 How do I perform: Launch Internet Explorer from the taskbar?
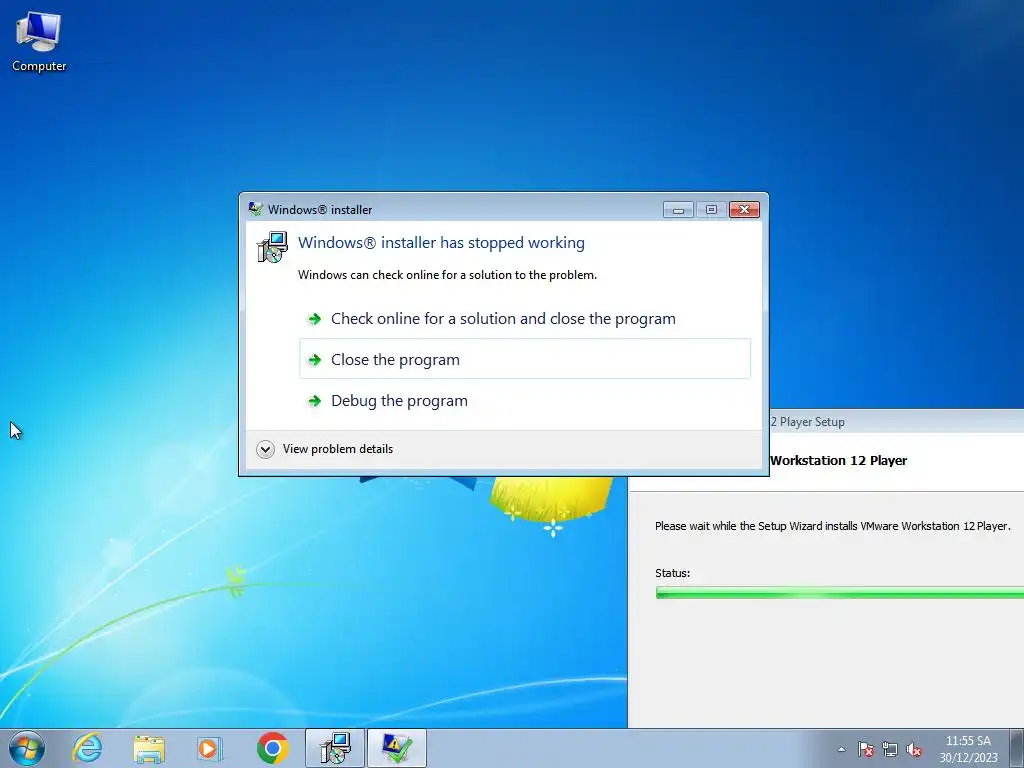(88, 748)
